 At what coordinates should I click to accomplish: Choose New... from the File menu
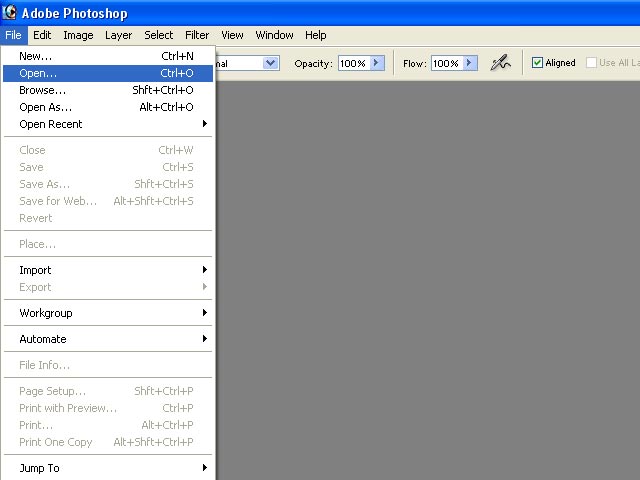tap(108, 56)
